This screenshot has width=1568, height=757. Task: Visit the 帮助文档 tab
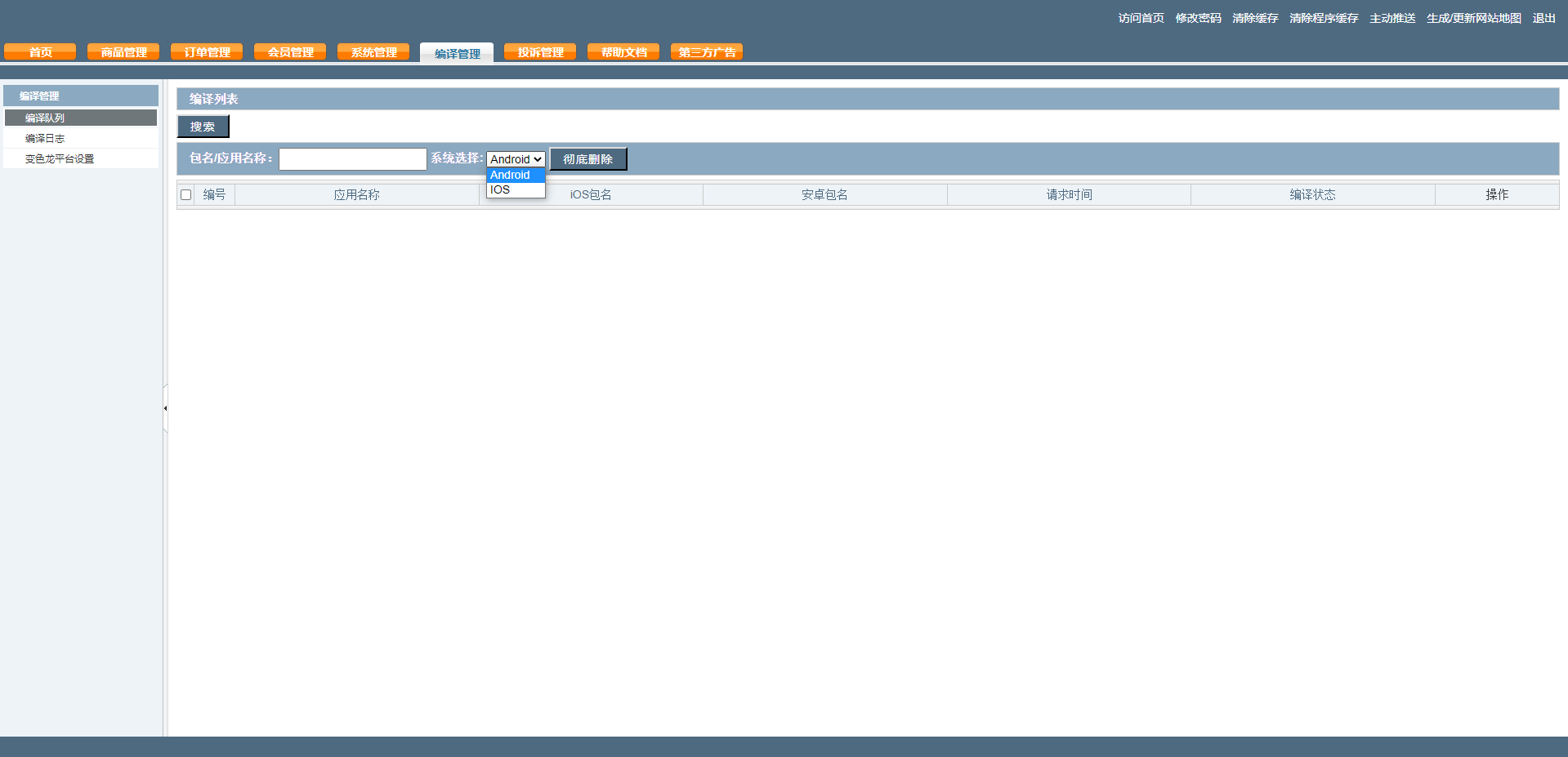pyautogui.click(x=623, y=52)
